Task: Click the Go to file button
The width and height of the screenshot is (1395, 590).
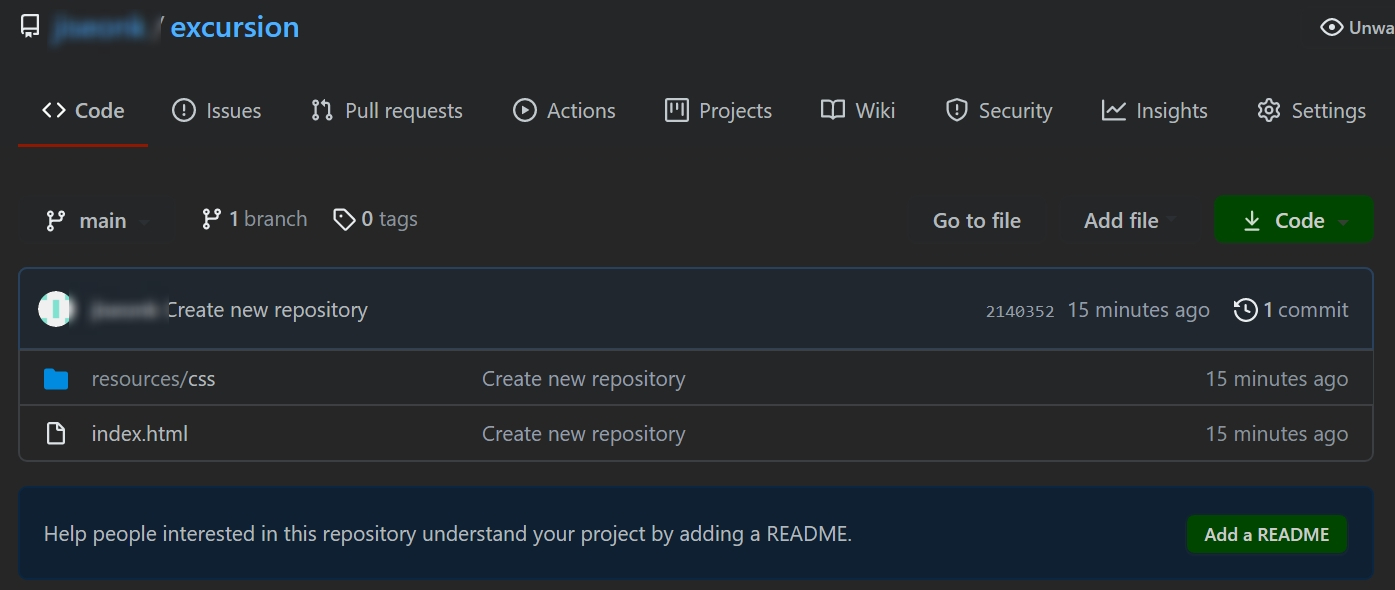Action: pyautogui.click(x=977, y=221)
